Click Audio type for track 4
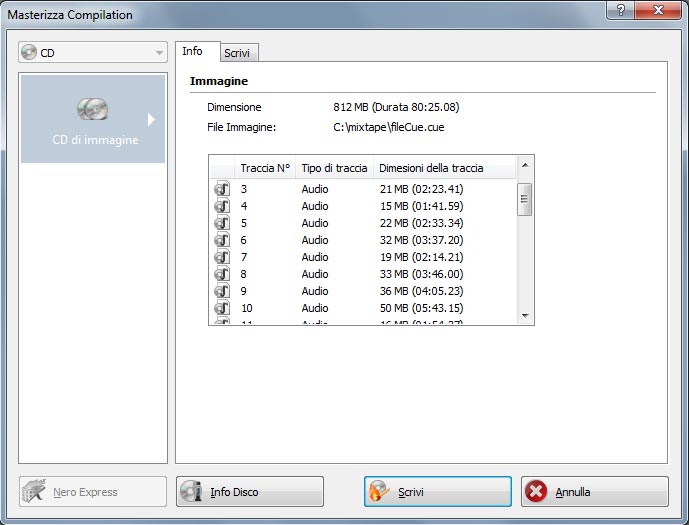 click(x=315, y=206)
